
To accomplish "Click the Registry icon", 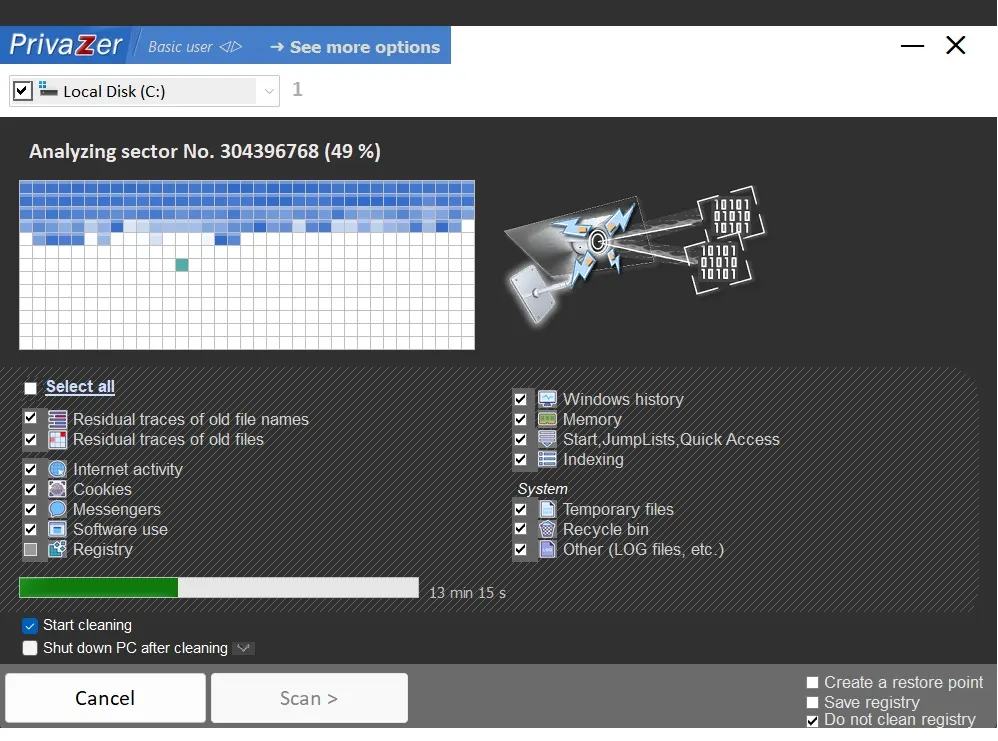I will pos(57,549).
